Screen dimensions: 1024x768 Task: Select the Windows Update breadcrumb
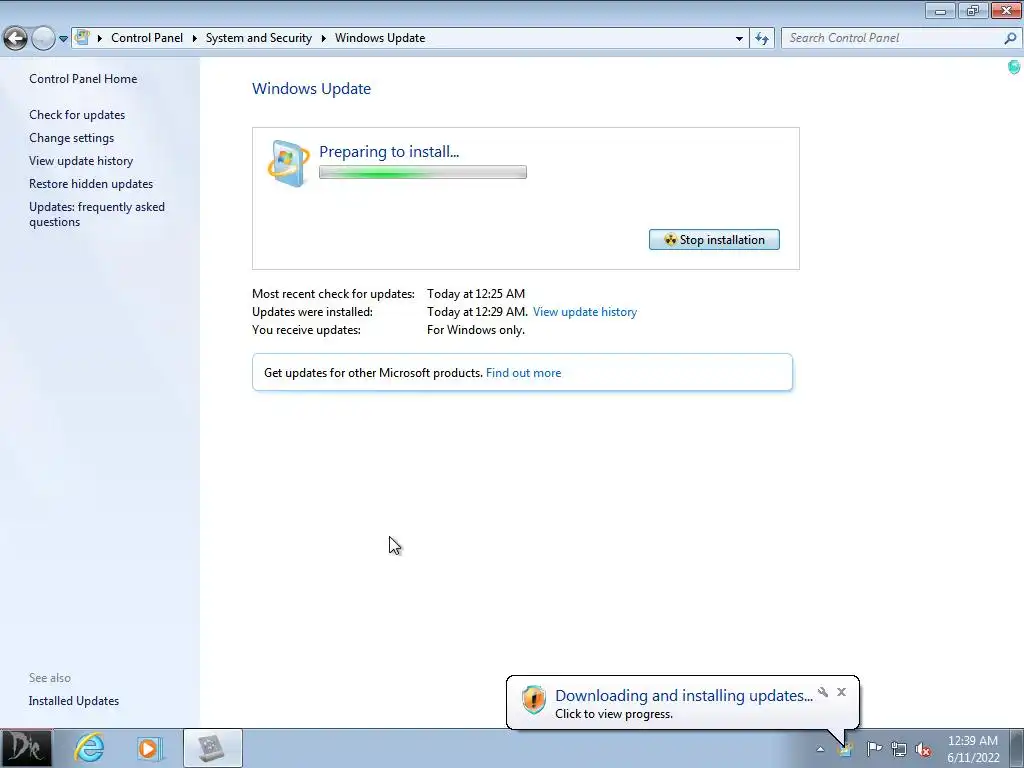coord(380,38)
